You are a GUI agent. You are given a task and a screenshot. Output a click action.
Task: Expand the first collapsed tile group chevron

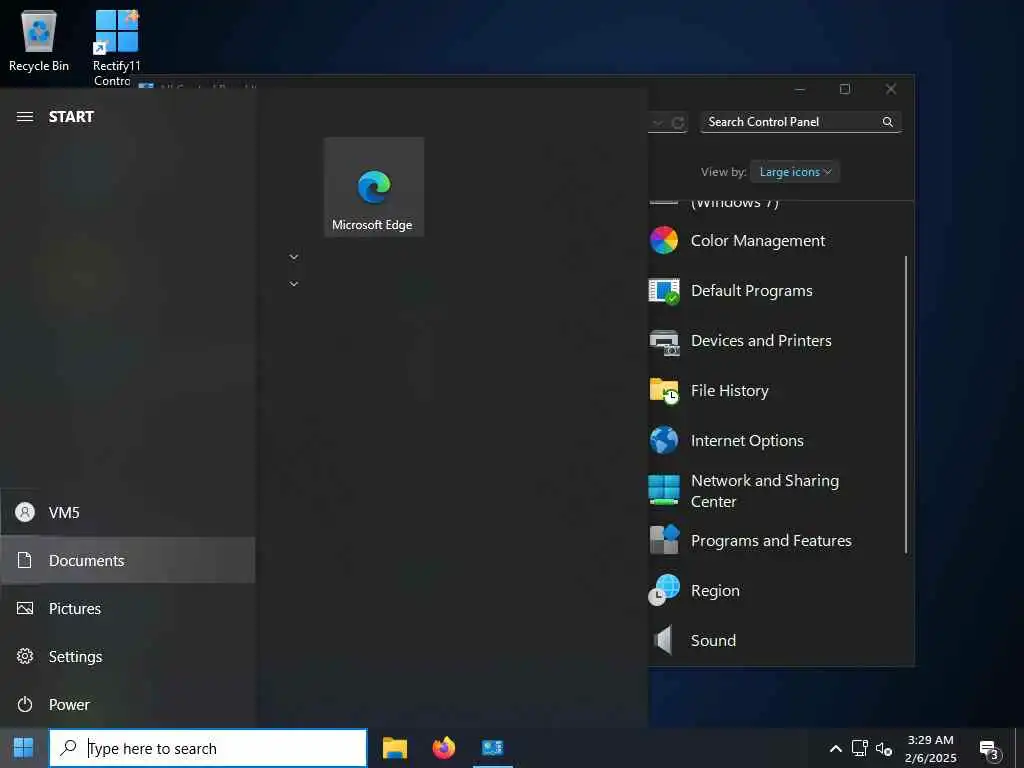(x=294, y=257)
